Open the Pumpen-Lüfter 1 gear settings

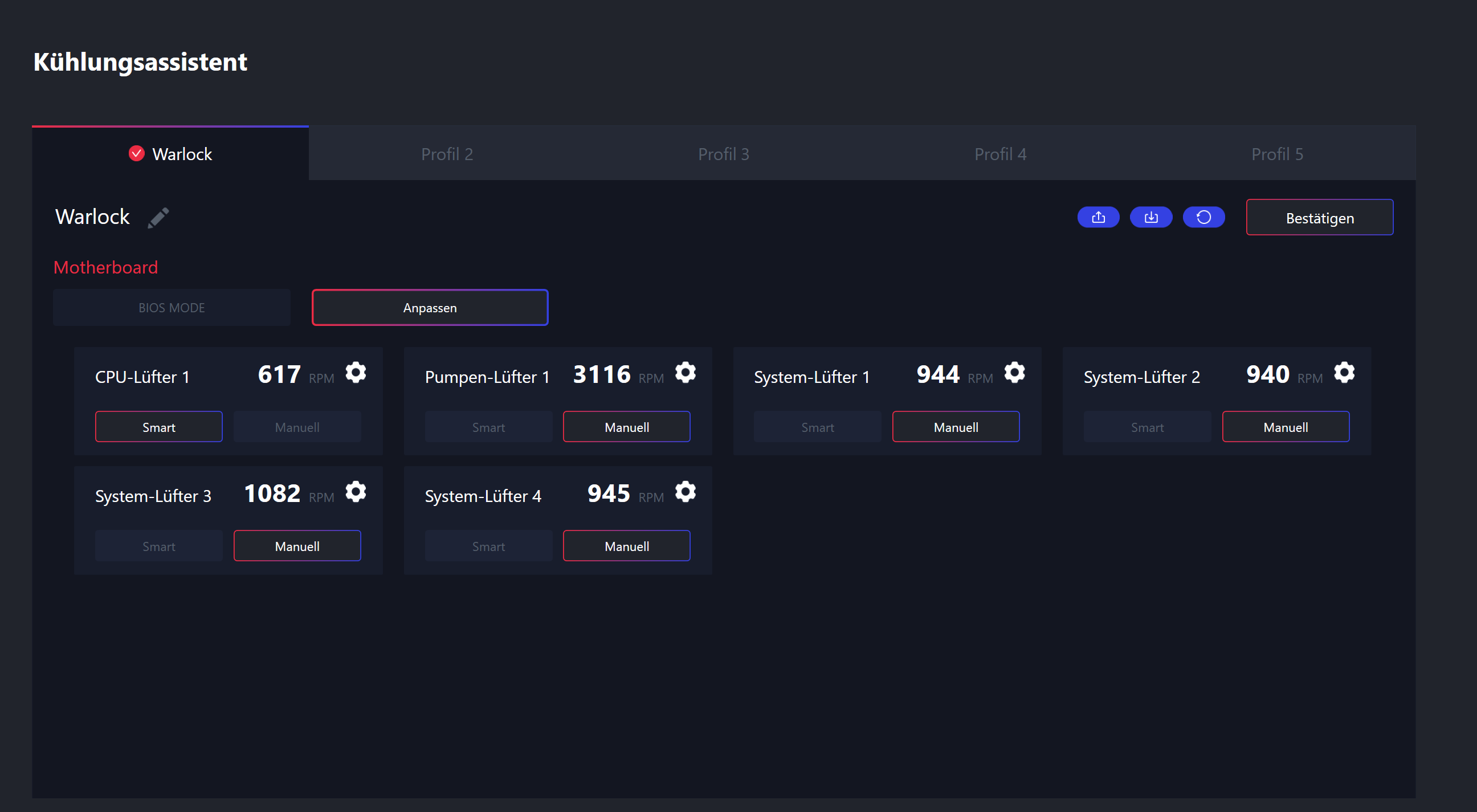pos(685,373)
